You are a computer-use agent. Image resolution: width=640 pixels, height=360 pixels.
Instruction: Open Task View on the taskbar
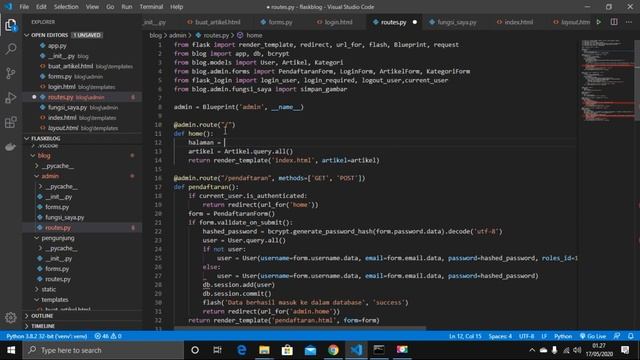[218, 350]
